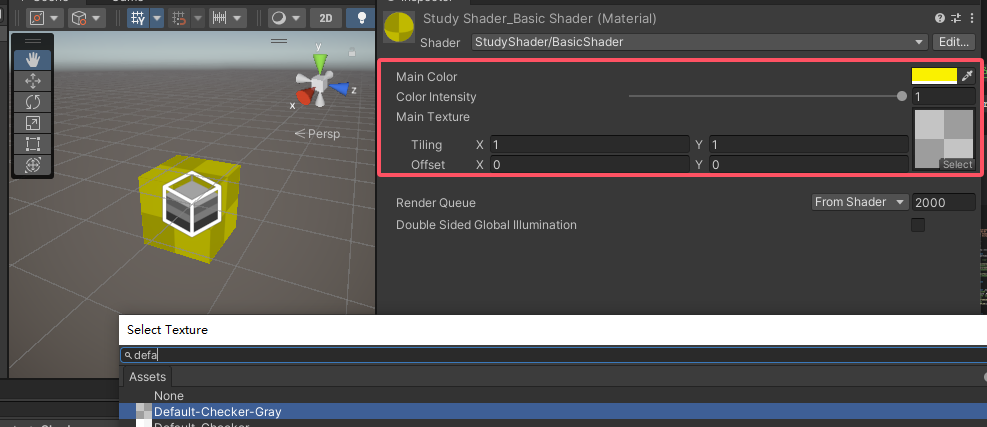
Task: Open the material help icon
Action: [x=938, y=18]
